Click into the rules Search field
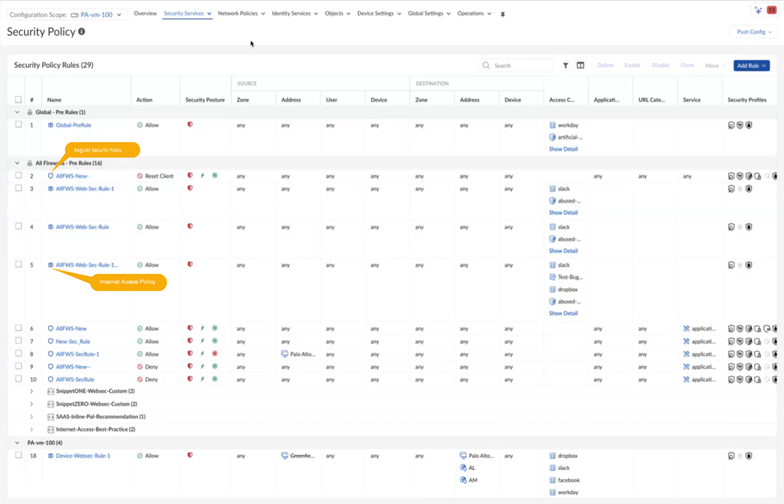Image resolution: width=784 pixels, height=504 pixels. pos(520,66)
